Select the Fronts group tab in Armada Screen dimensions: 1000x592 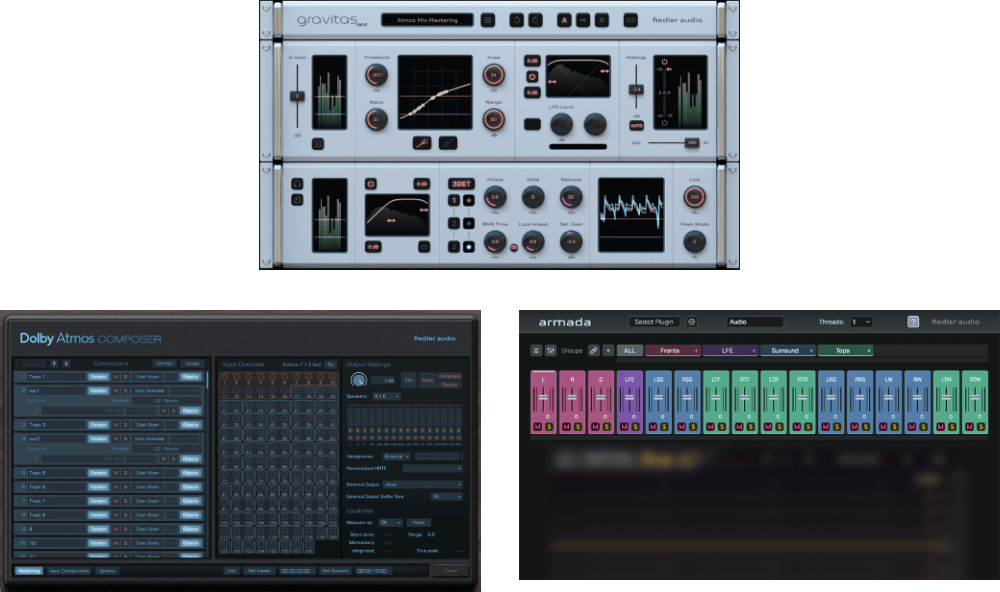point(673,350)
